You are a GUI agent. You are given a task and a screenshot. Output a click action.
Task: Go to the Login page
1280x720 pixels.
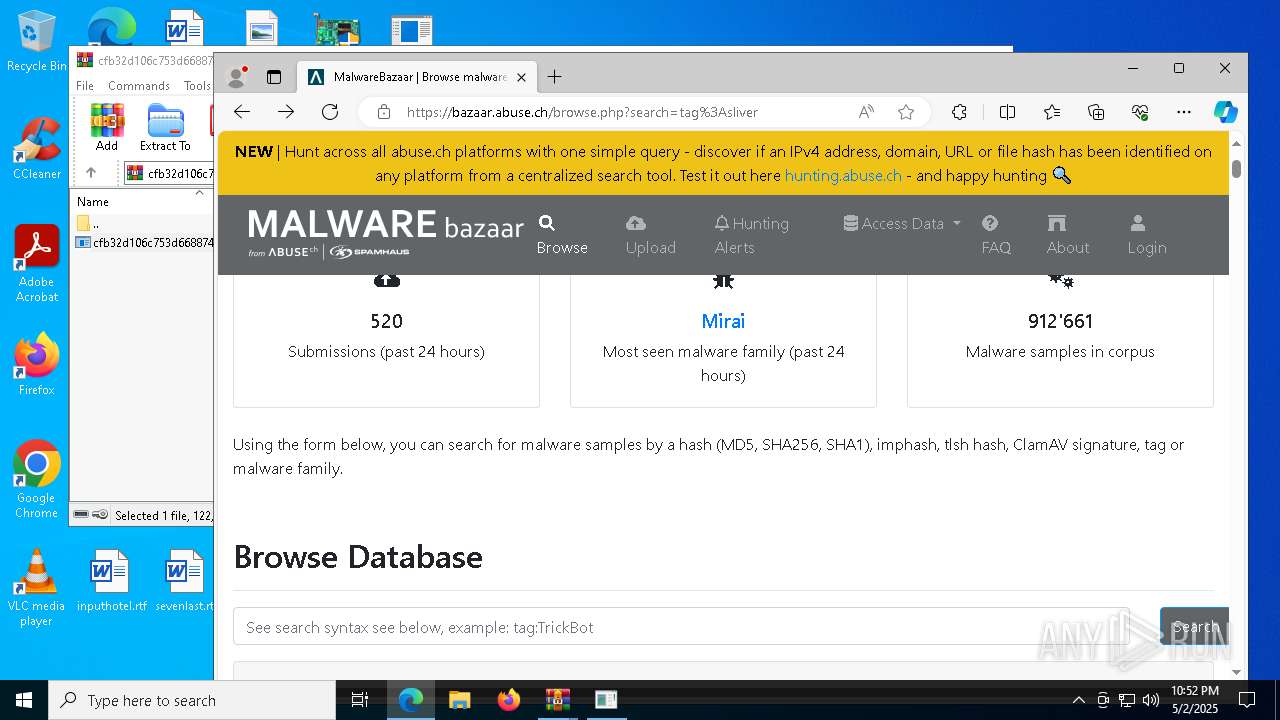[x=1147, y=235]
